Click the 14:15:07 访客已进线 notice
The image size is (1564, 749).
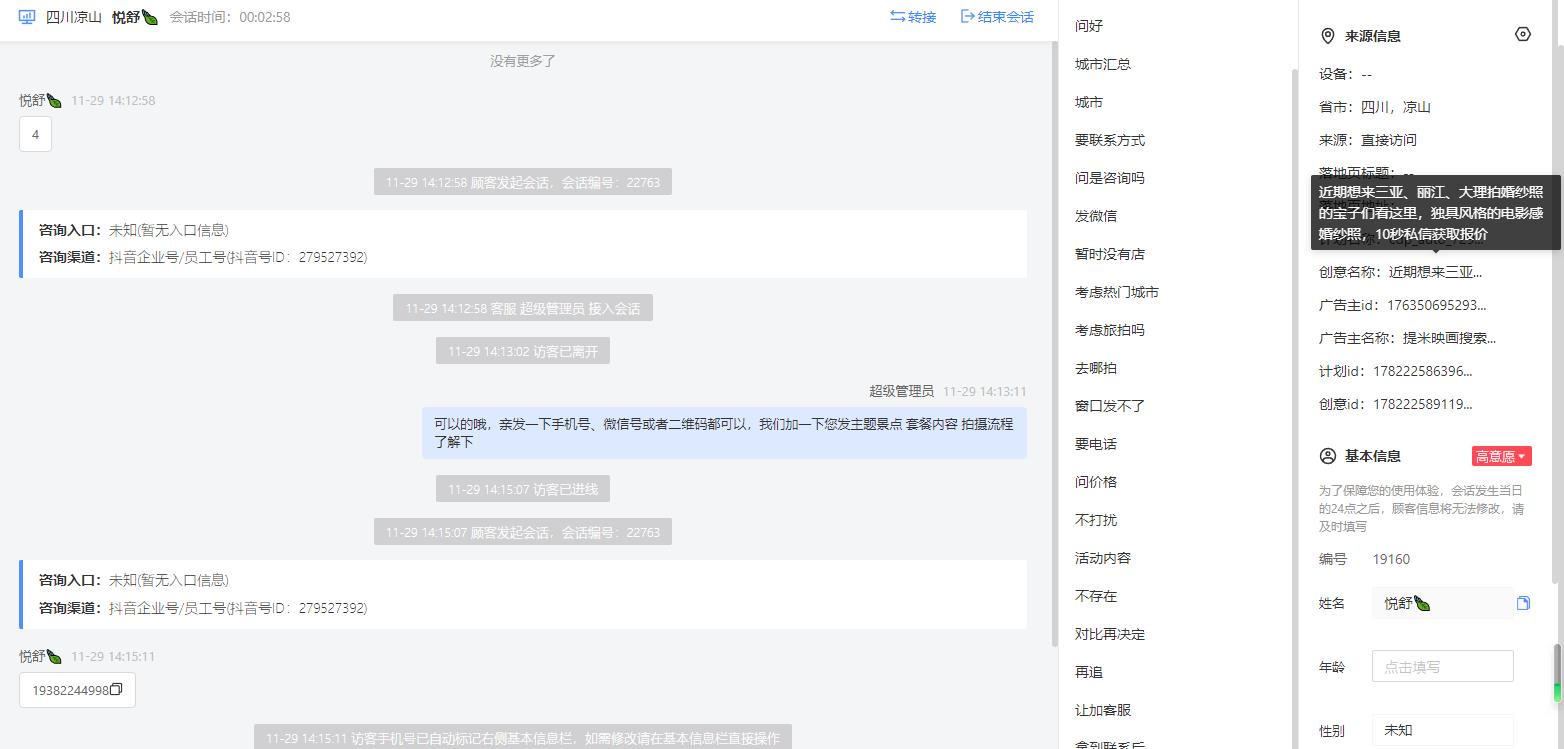coord(523,489)
